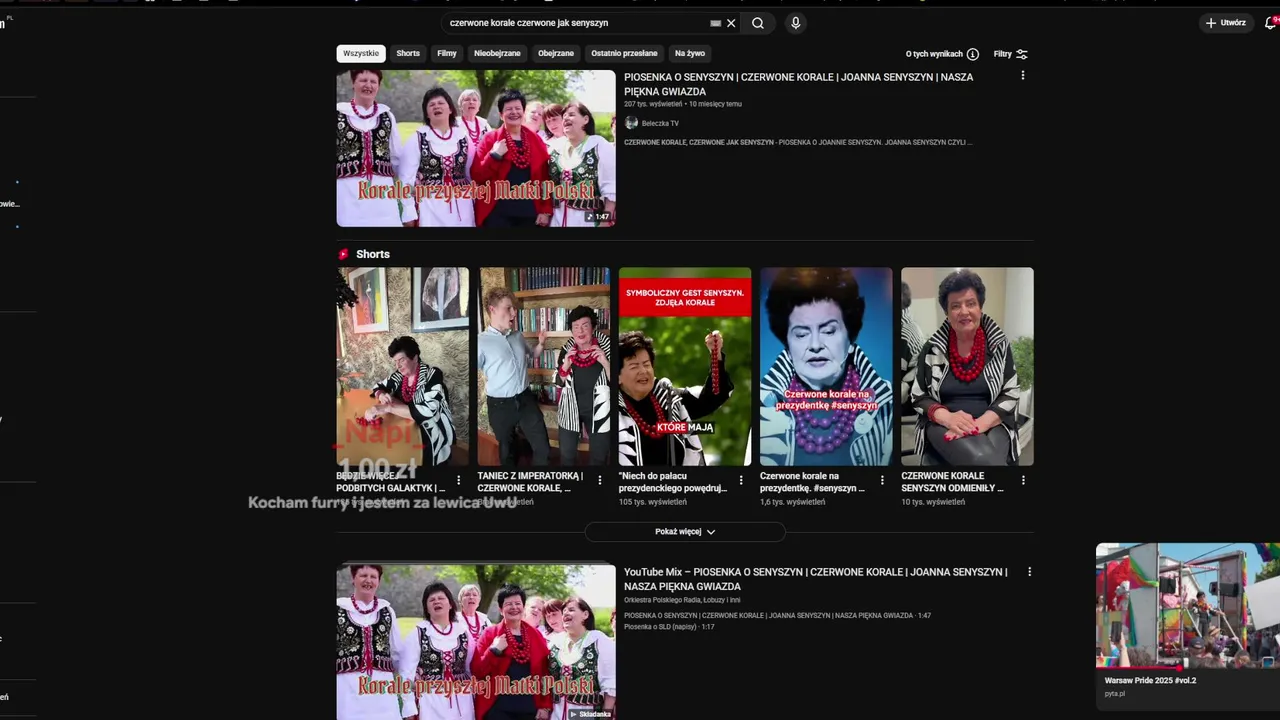Open the Piosenka o Senyszyn video title
Viewport: 1280px width, 720px height.
[798, 84]
